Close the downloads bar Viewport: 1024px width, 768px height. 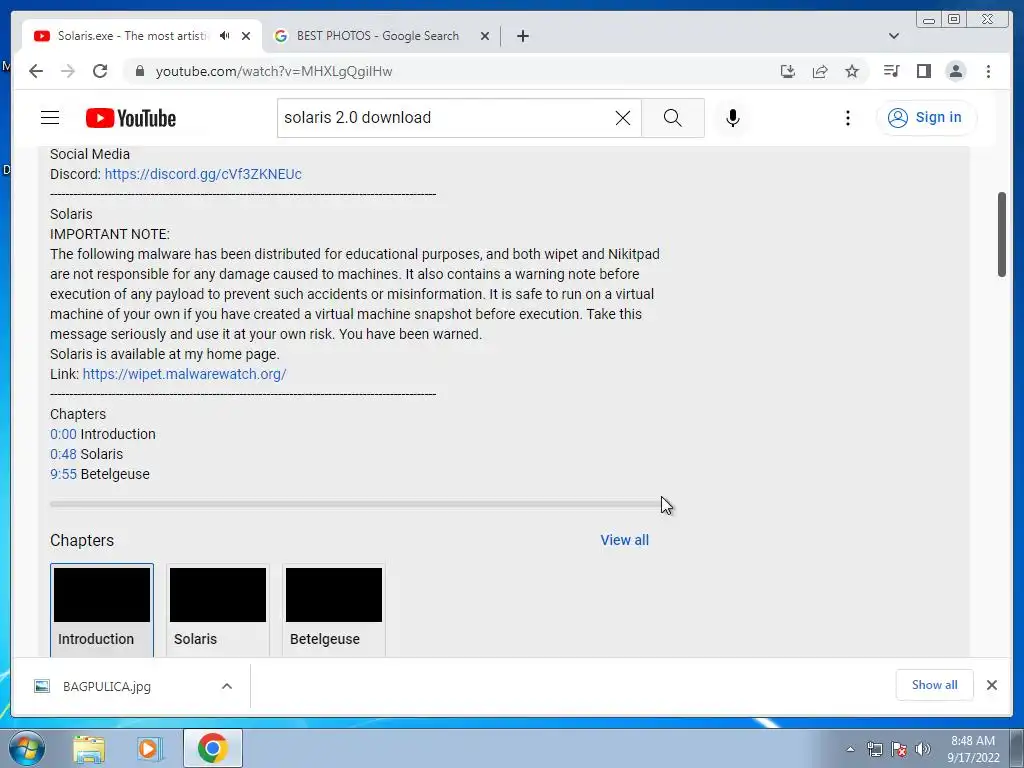tap(991, 684)
